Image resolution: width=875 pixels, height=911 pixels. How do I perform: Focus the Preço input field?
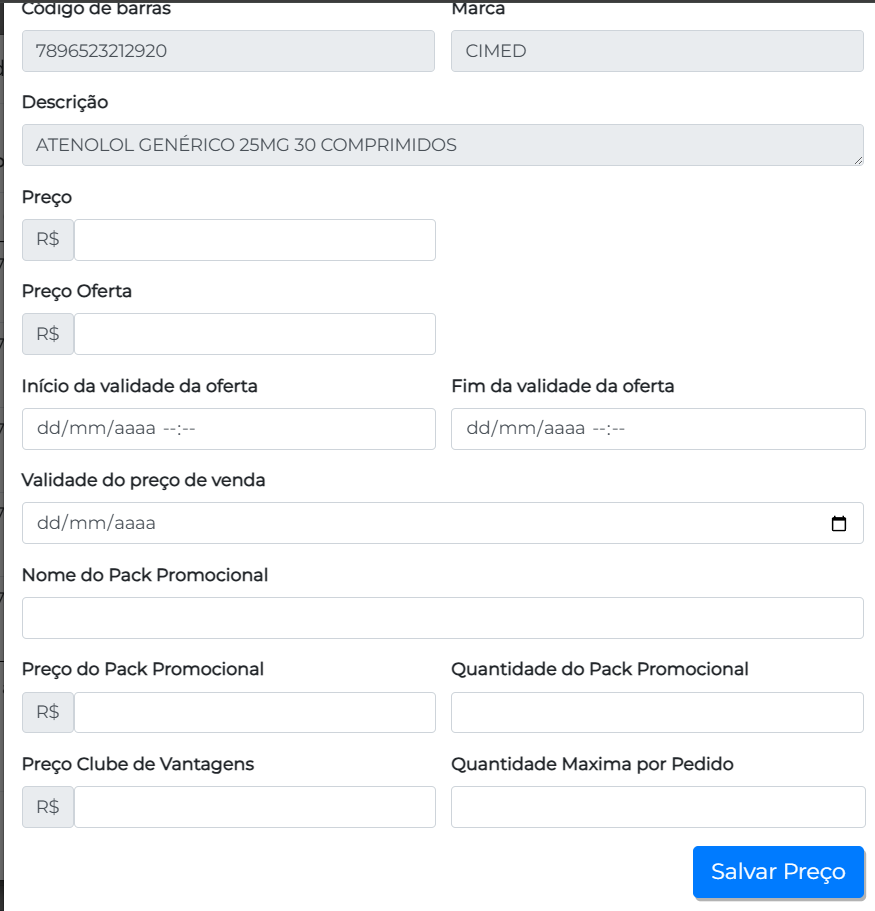pos(255,240)
